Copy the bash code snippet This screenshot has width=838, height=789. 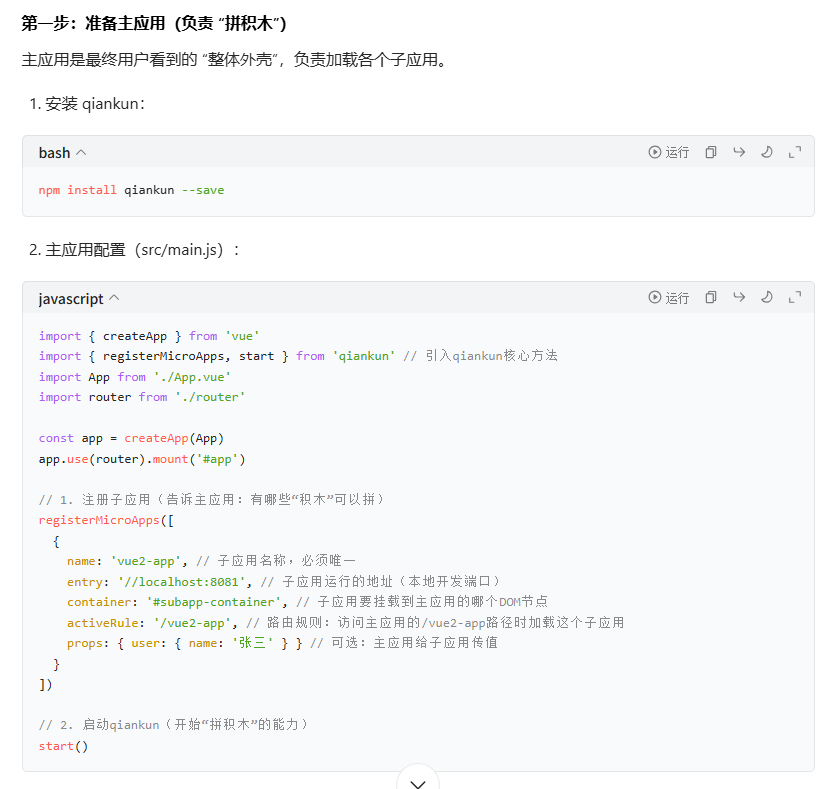point(710,152)
